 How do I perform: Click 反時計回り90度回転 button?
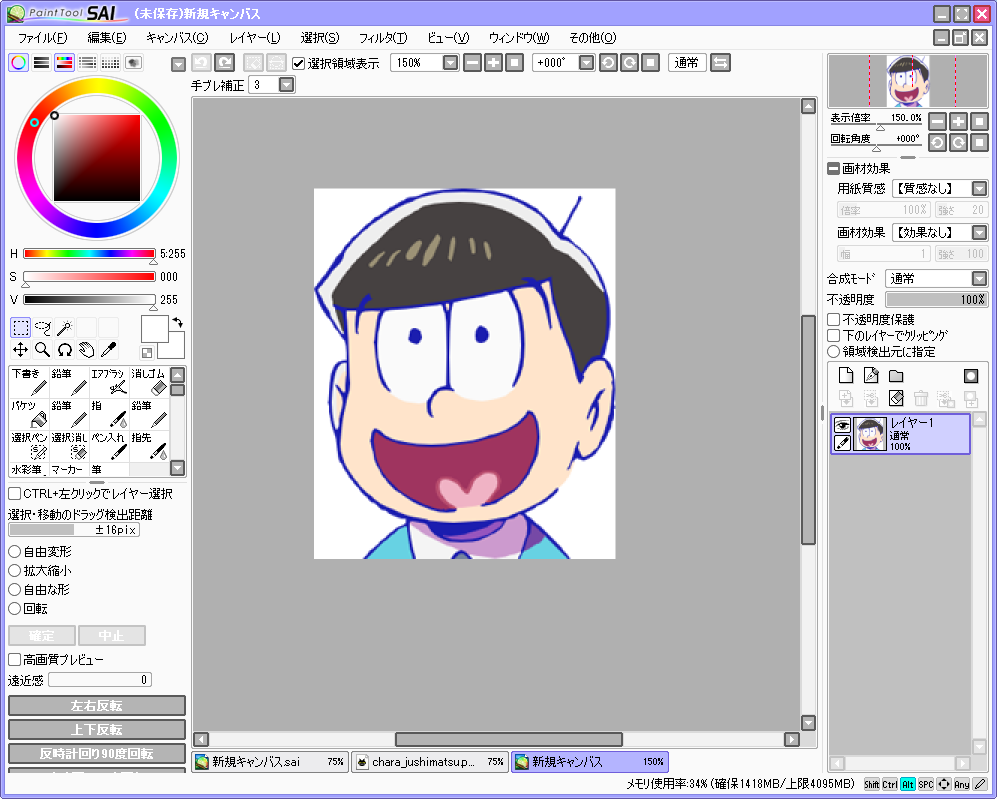click(97, 753)
